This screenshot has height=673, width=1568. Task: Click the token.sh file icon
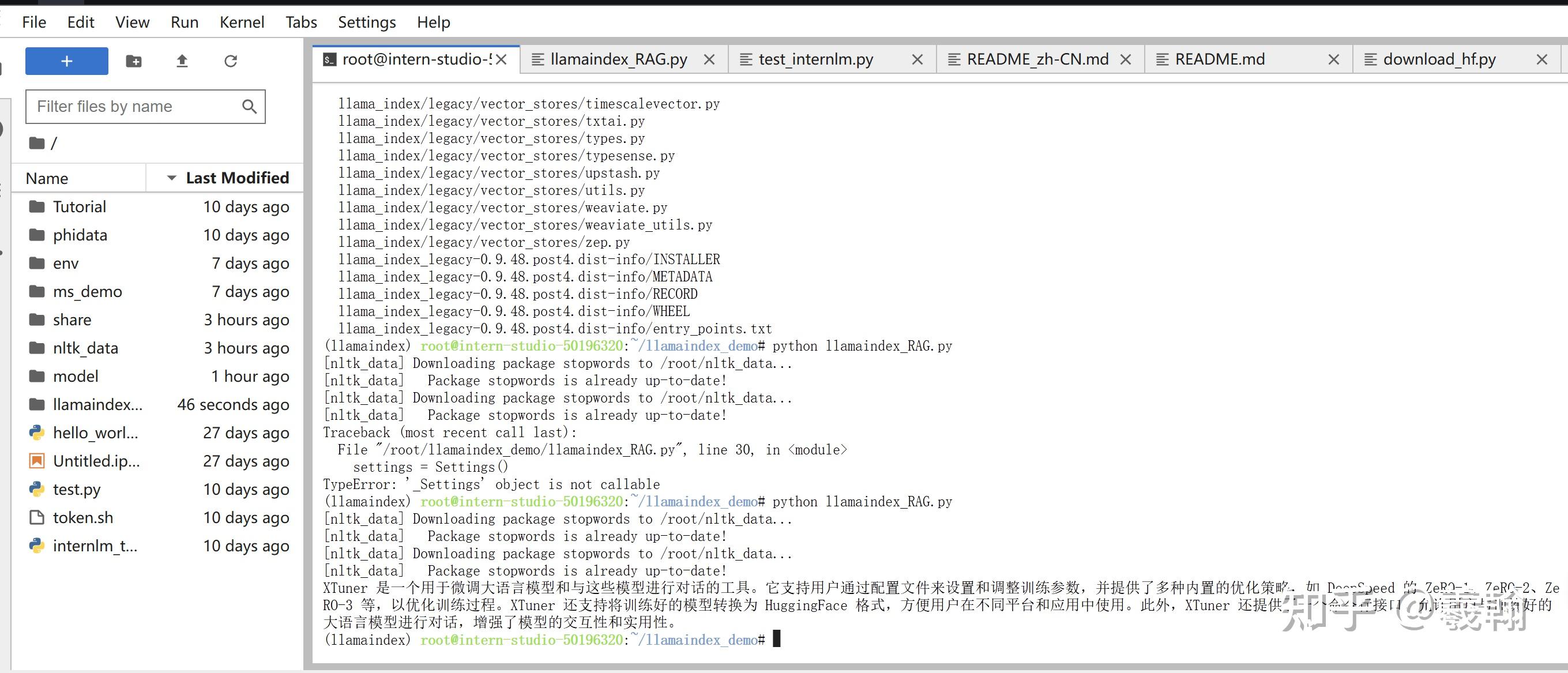point(37,518)
